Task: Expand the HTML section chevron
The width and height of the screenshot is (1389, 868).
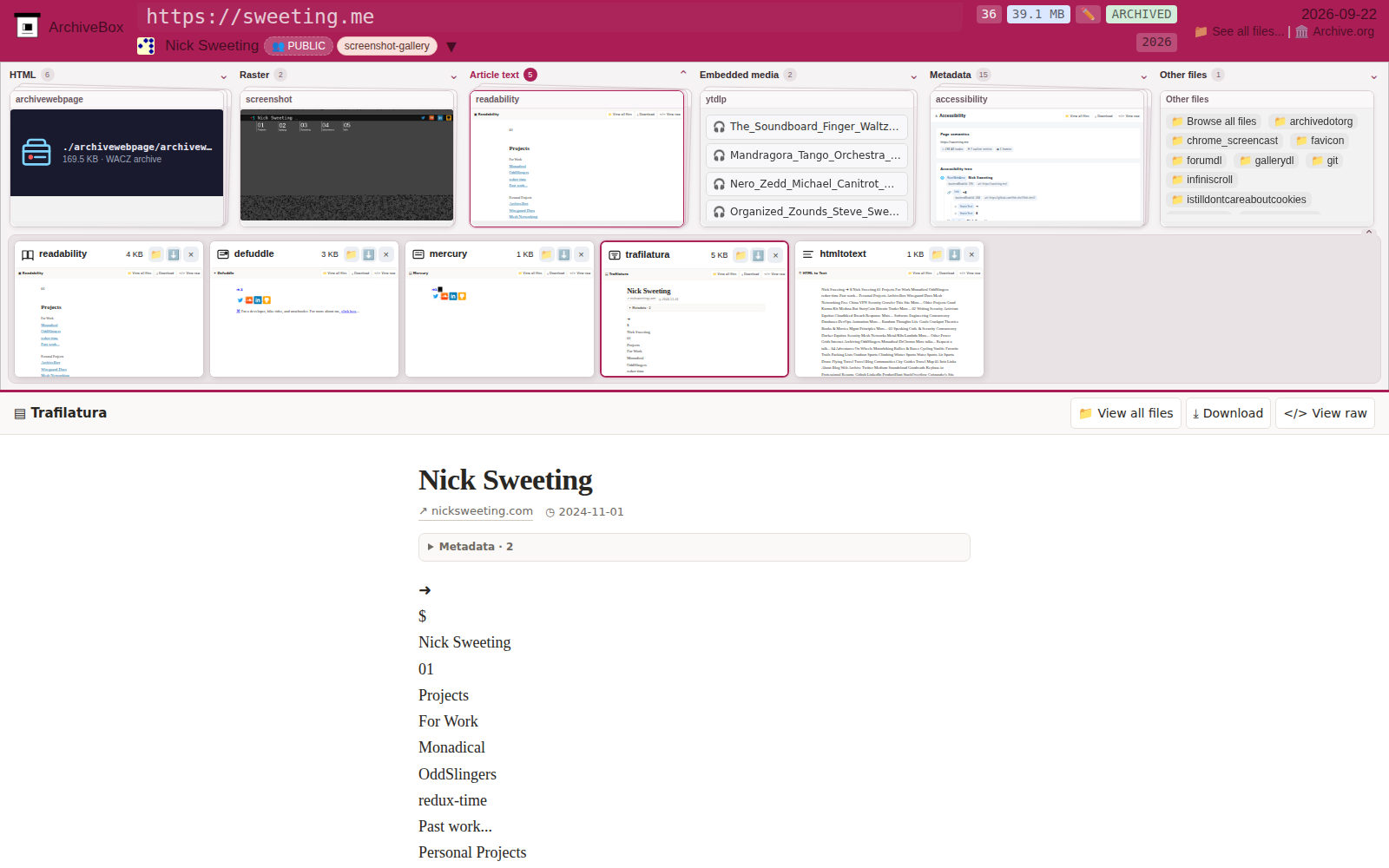Action: pyautogui.click(x=224, y=76)
